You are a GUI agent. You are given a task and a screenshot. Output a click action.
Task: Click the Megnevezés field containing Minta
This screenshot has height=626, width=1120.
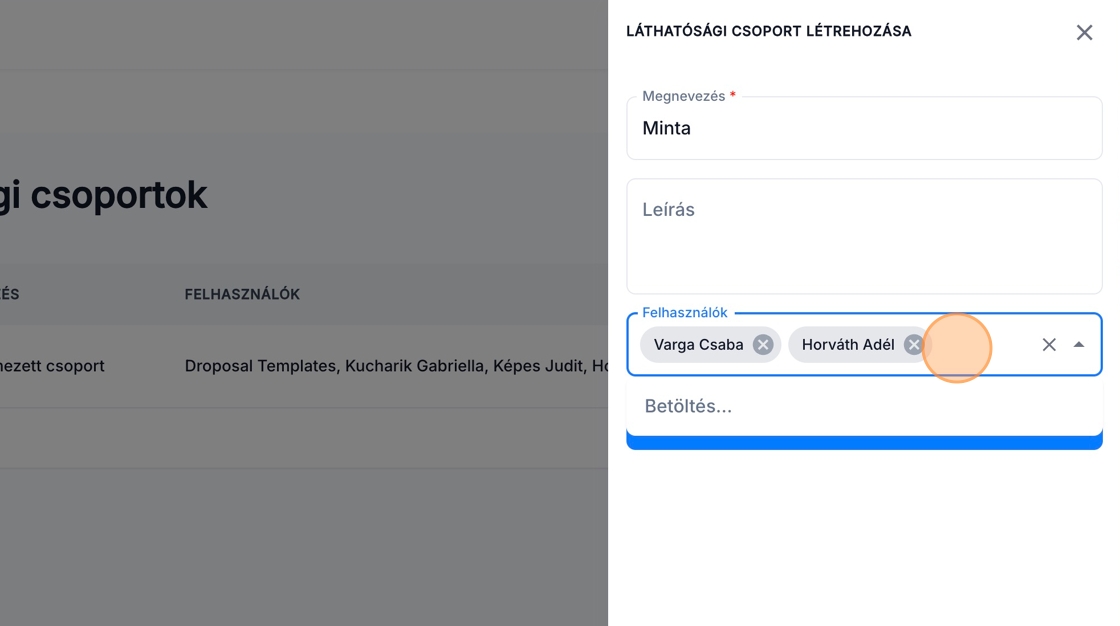863,129
